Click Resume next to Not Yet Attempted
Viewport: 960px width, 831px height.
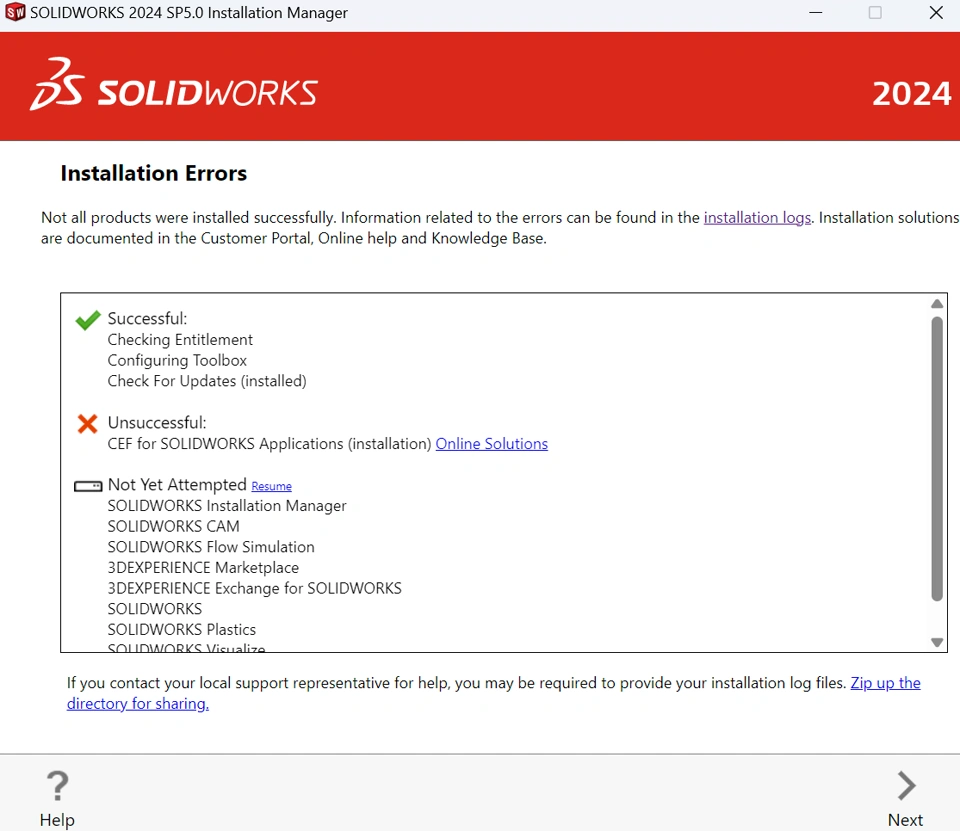[x=271, y=486]
